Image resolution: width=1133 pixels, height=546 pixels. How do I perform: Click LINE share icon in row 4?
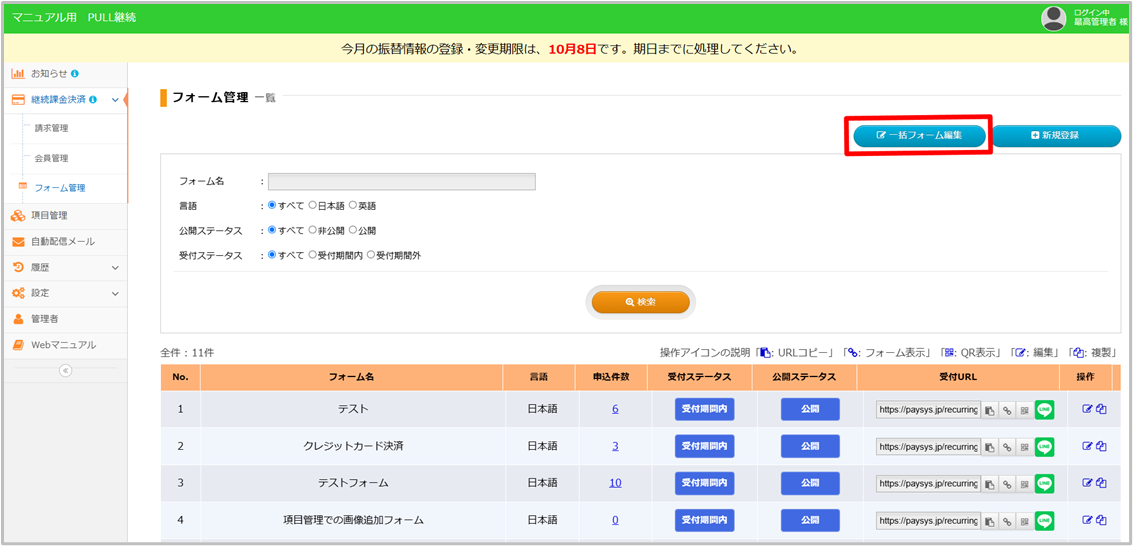pos(1045,521)
